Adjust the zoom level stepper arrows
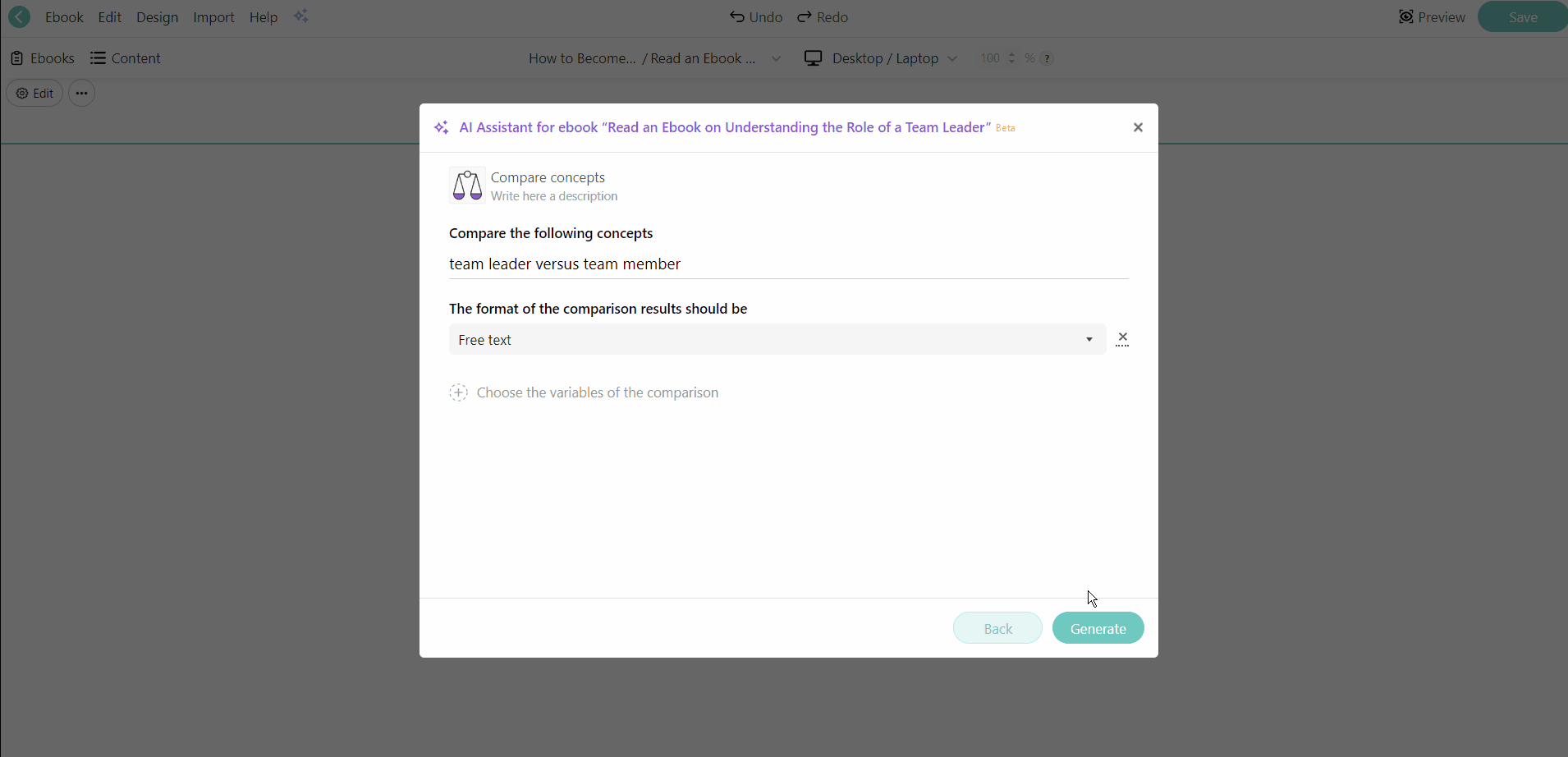 (x=1011, y=58)
